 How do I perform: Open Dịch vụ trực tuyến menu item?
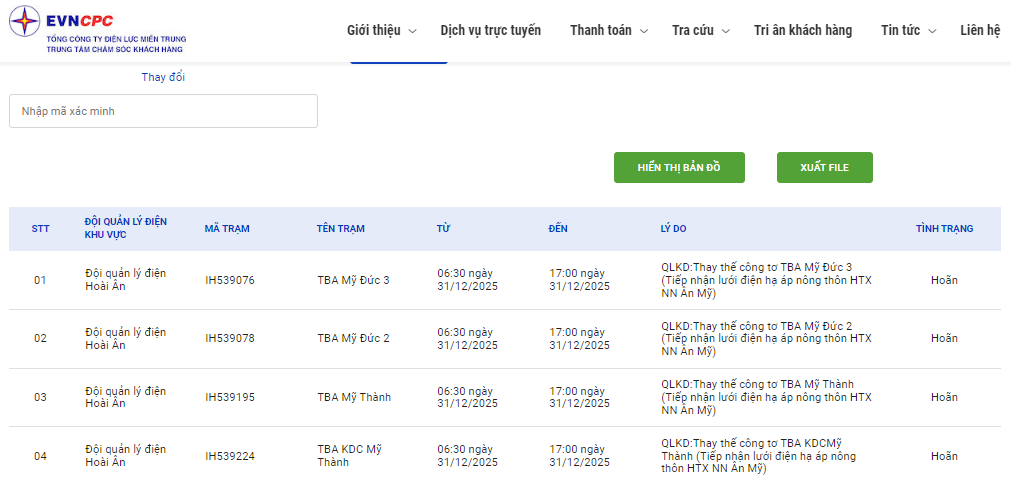click(490, 30)
